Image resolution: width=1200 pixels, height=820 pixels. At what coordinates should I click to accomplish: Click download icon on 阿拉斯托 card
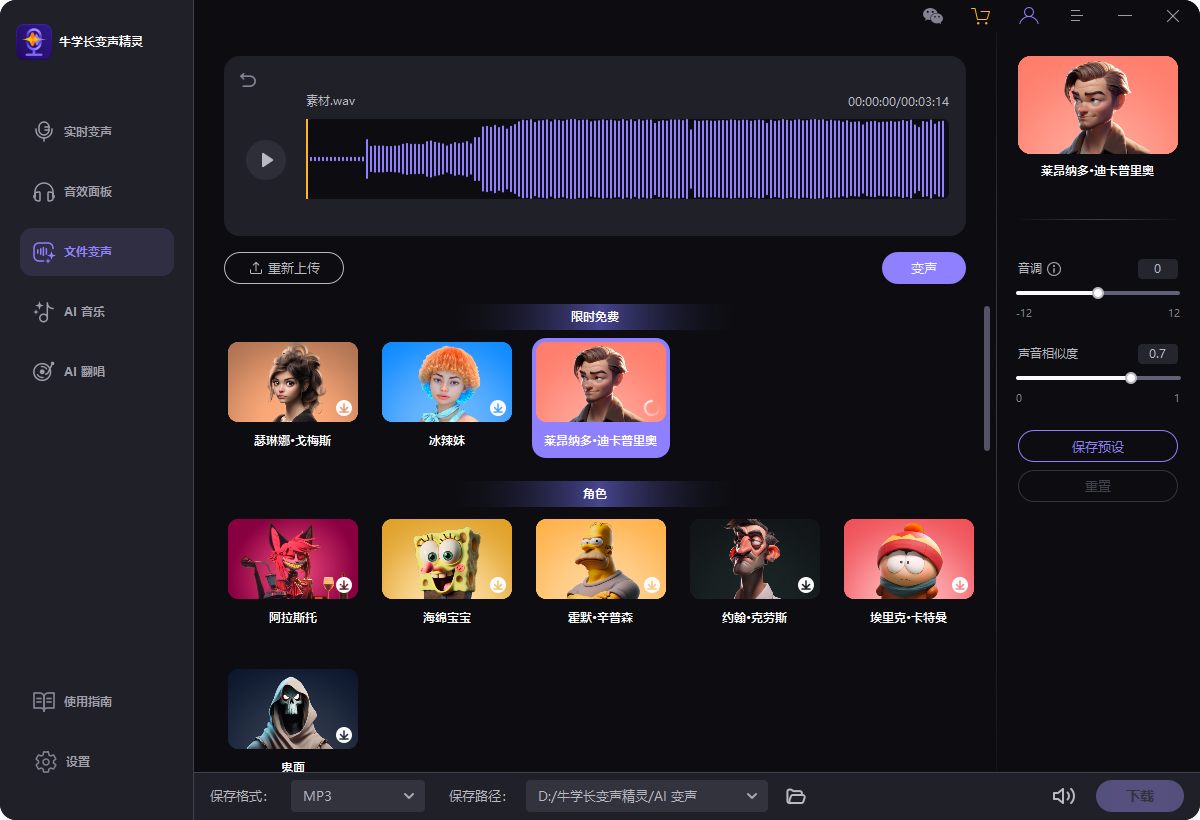pyautogui.click(x=344, y=585)
